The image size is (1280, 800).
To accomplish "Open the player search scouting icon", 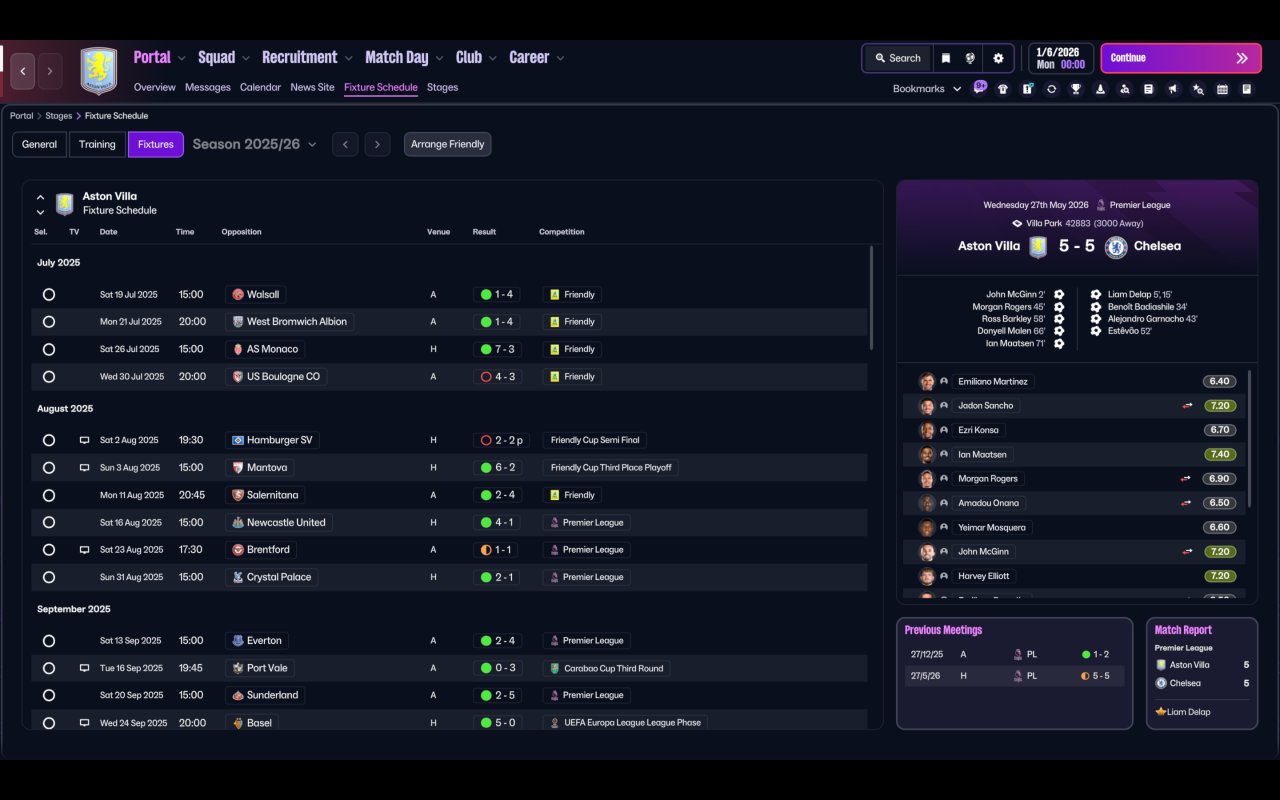I will (x=1124, y=89).
